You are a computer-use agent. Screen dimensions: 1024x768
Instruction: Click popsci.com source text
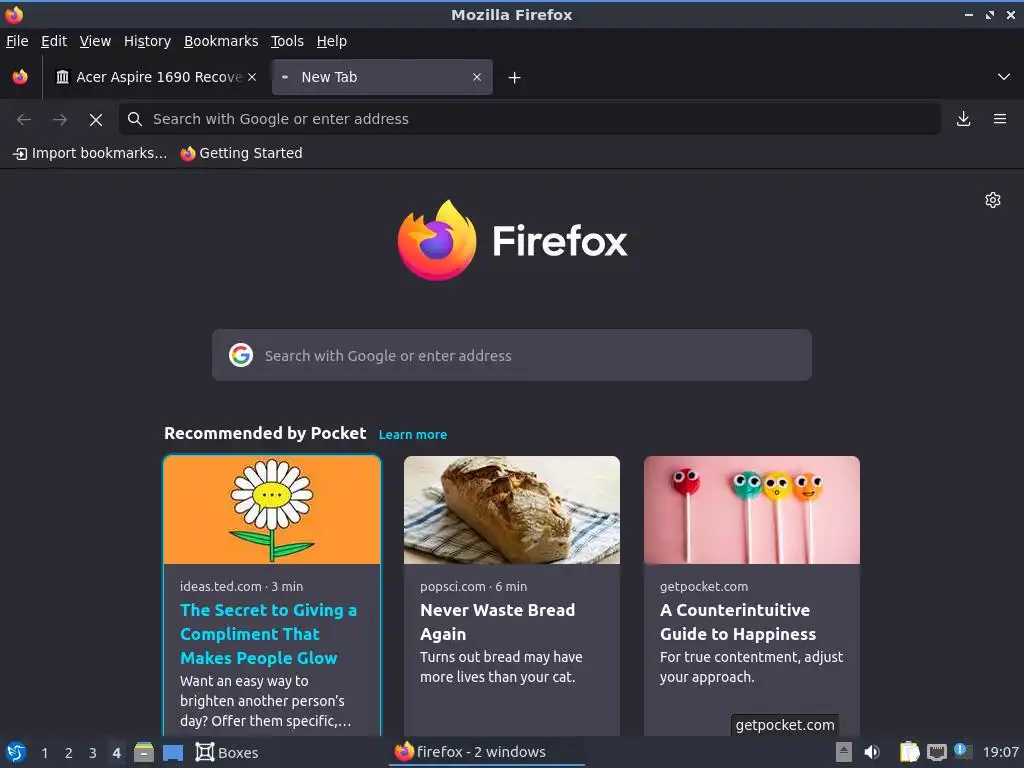tap(453, 586)
